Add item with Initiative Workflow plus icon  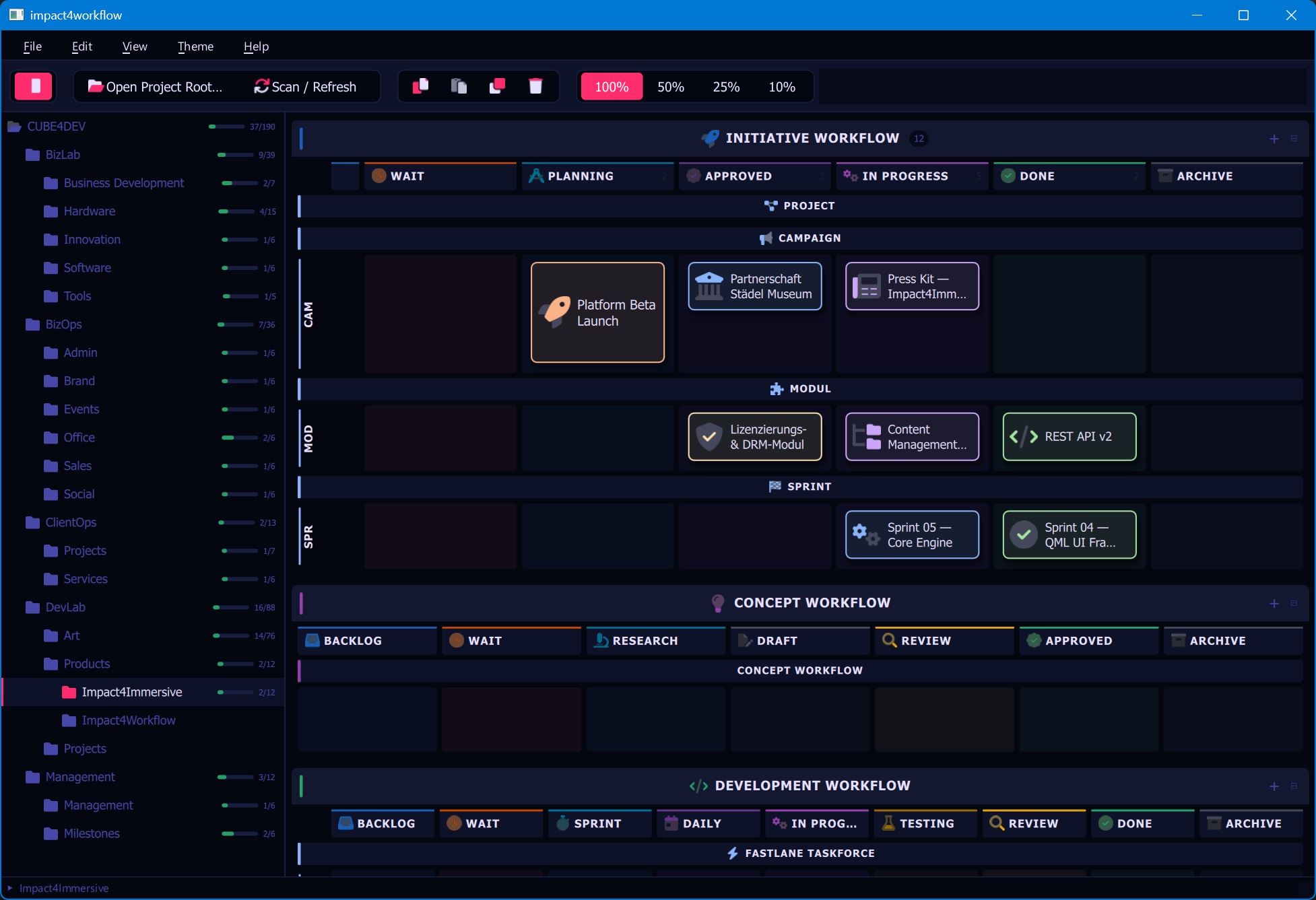[1274, 139]
